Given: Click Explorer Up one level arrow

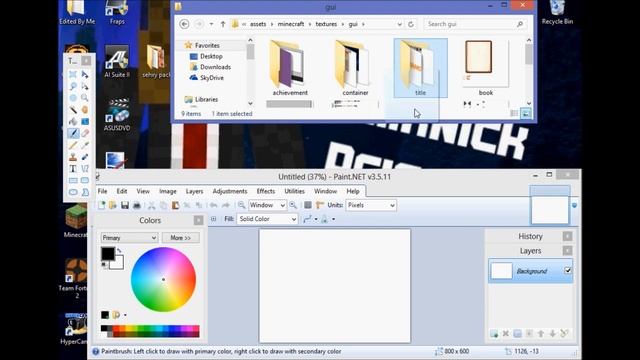Looking at the screenshot, I should (223, 24).
